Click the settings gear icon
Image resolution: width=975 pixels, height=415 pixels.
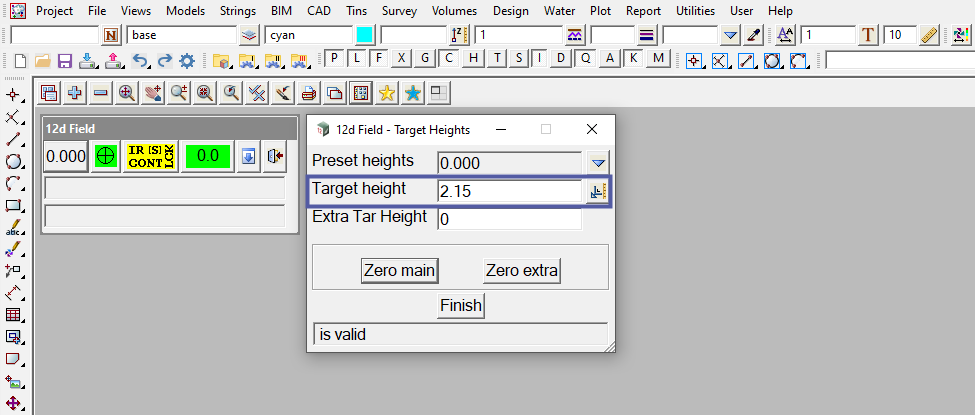click(186, 60)
